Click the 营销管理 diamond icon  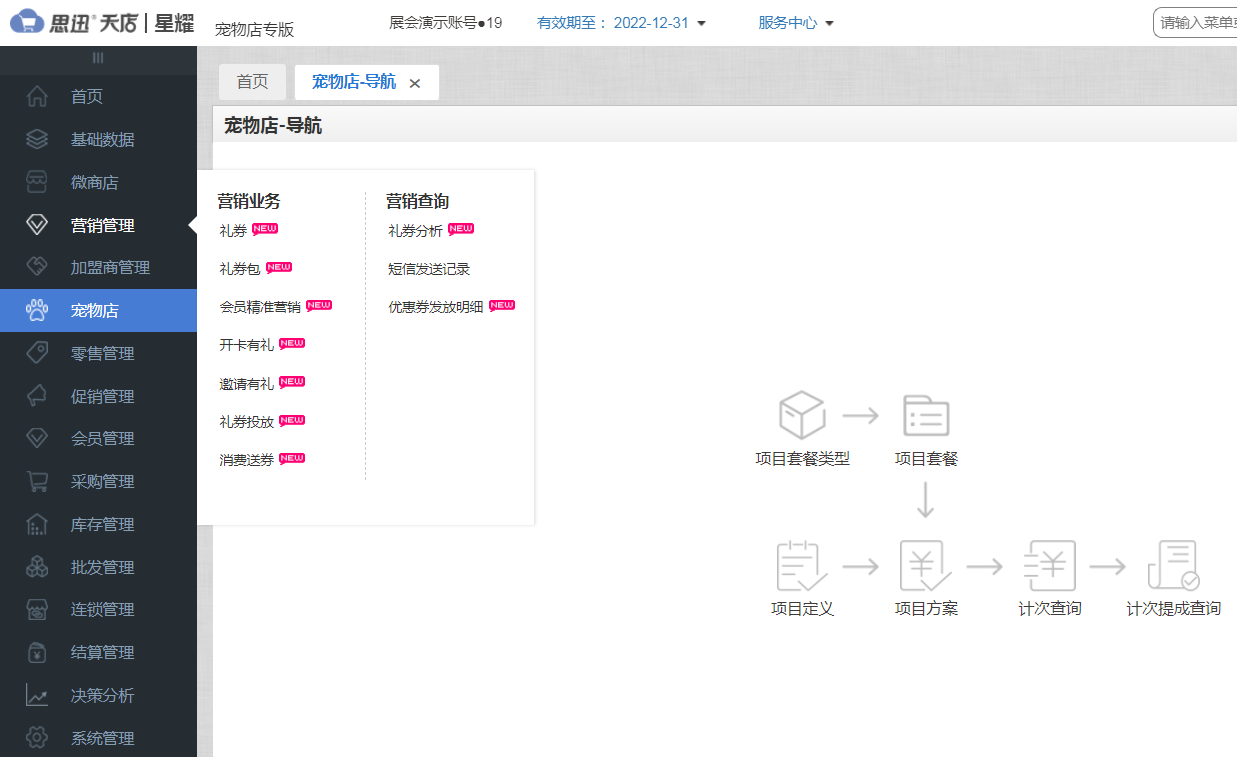[37, 225]
